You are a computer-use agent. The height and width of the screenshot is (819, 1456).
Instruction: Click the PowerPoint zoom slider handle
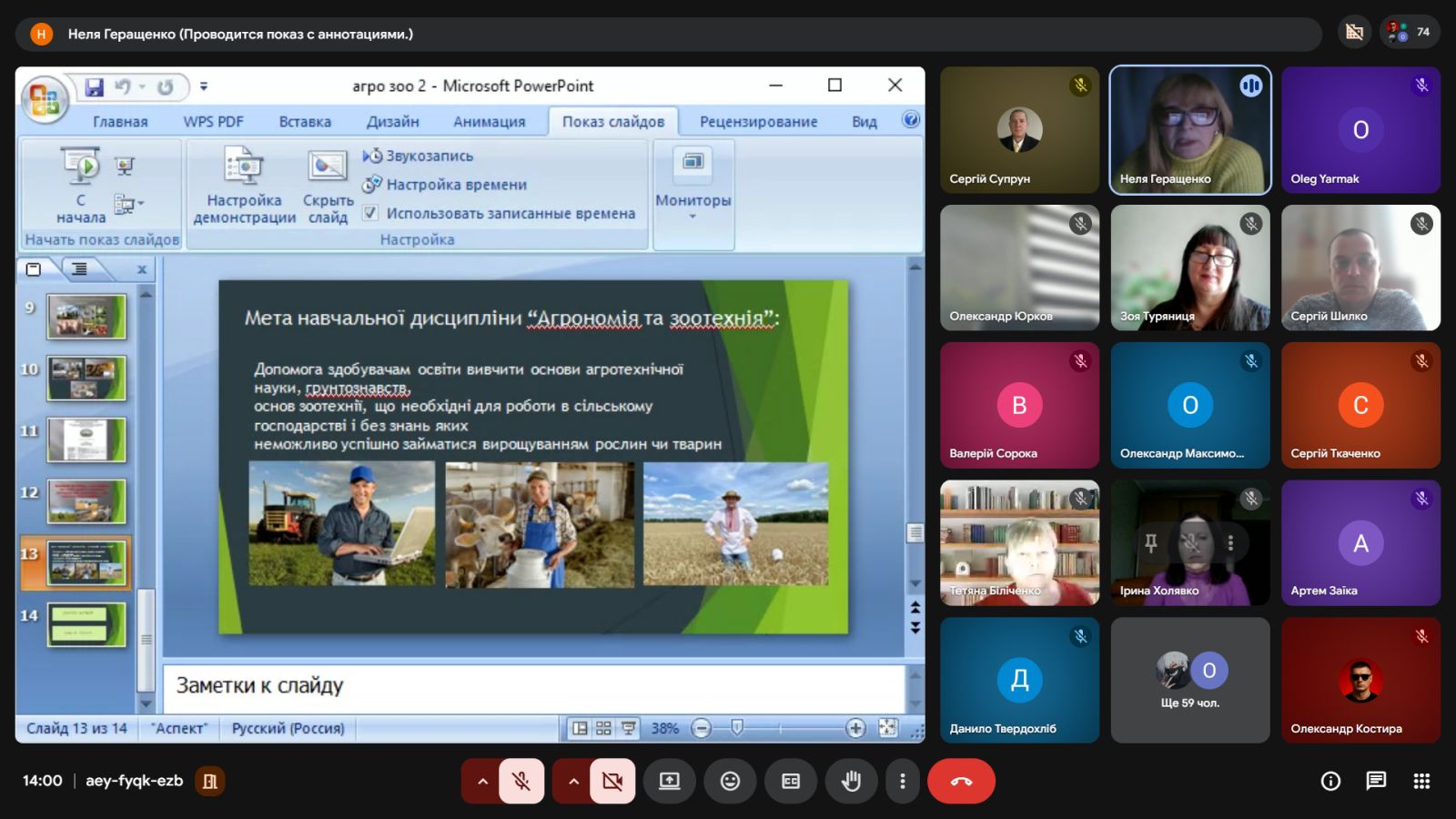point(737,727)
